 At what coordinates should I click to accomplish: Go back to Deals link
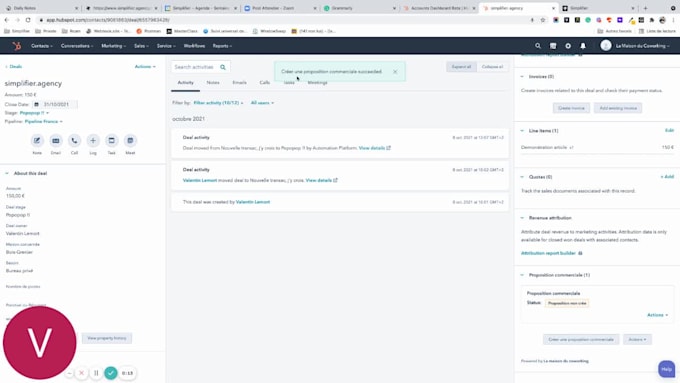coord(13,67)
